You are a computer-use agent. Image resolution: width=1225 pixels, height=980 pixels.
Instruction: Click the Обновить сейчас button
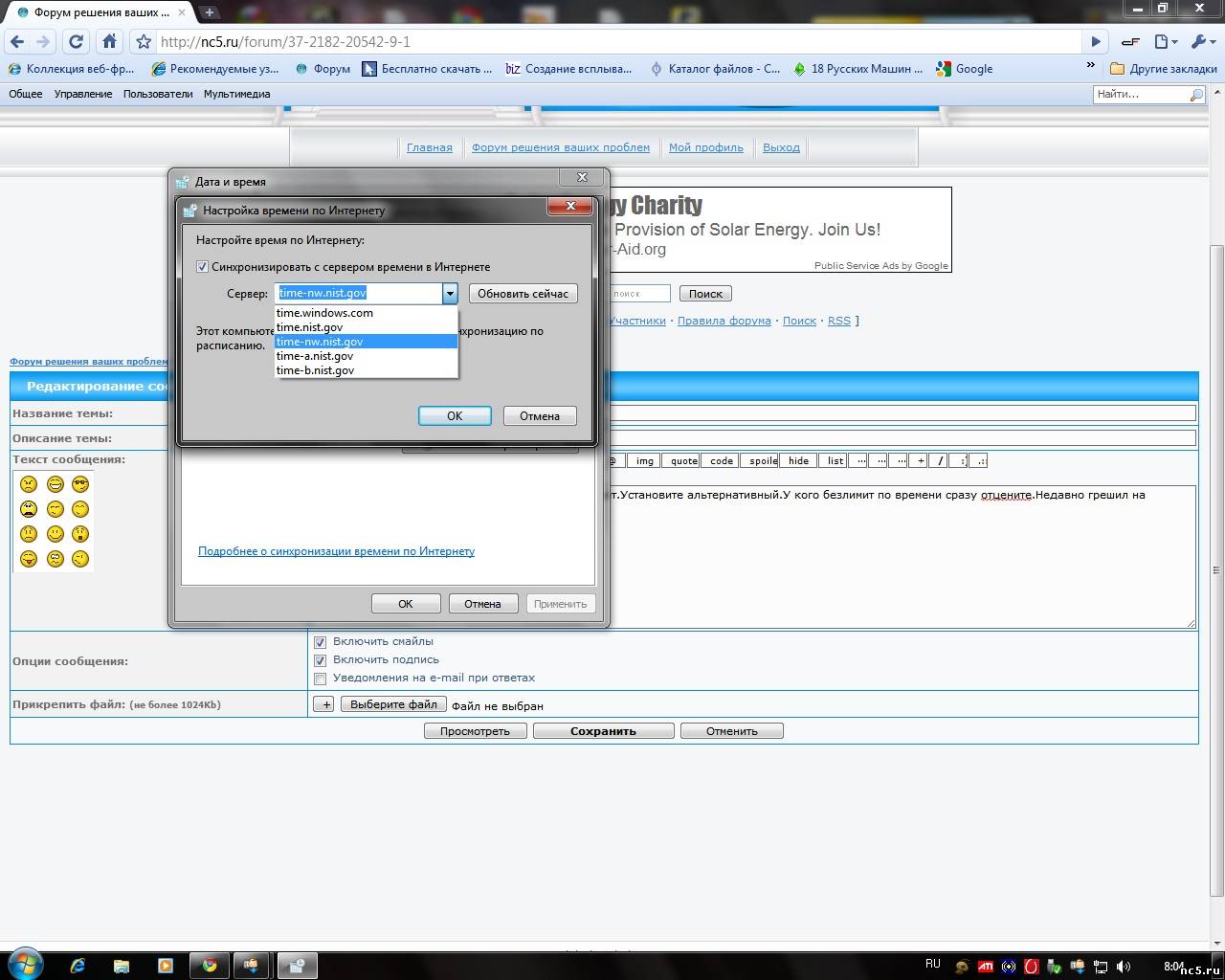pyautogui.click(x=523, y=294)
